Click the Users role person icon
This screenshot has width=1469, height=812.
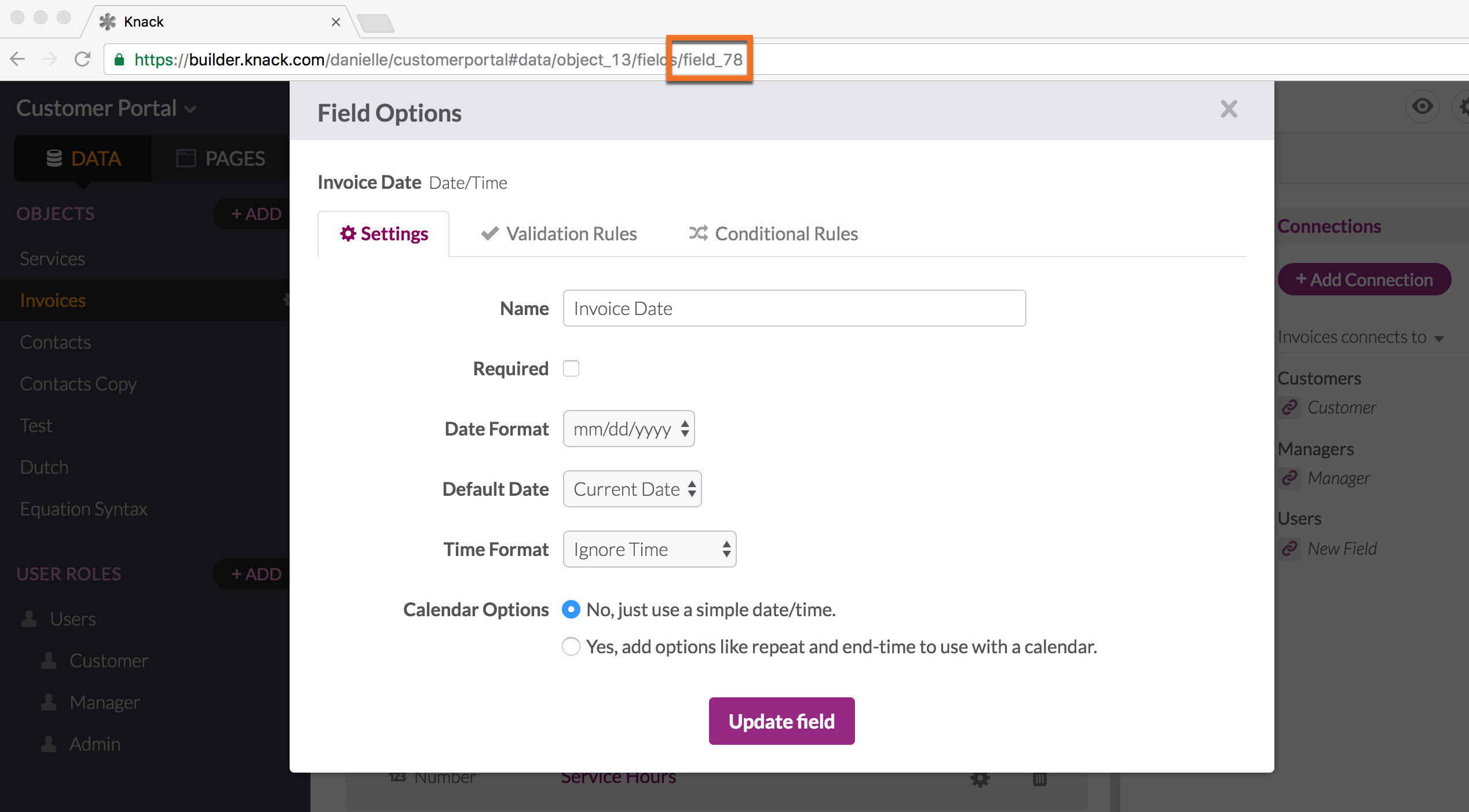29,619
